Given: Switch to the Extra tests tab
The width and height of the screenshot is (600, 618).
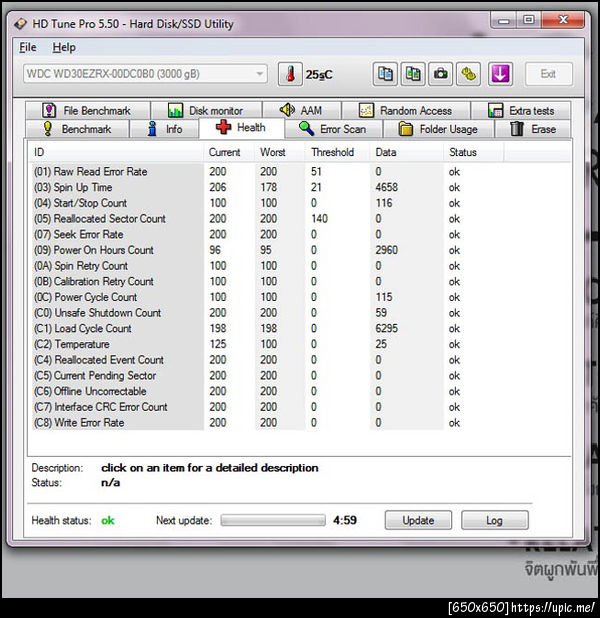Looking at the screenshot, I should [520, 110].
